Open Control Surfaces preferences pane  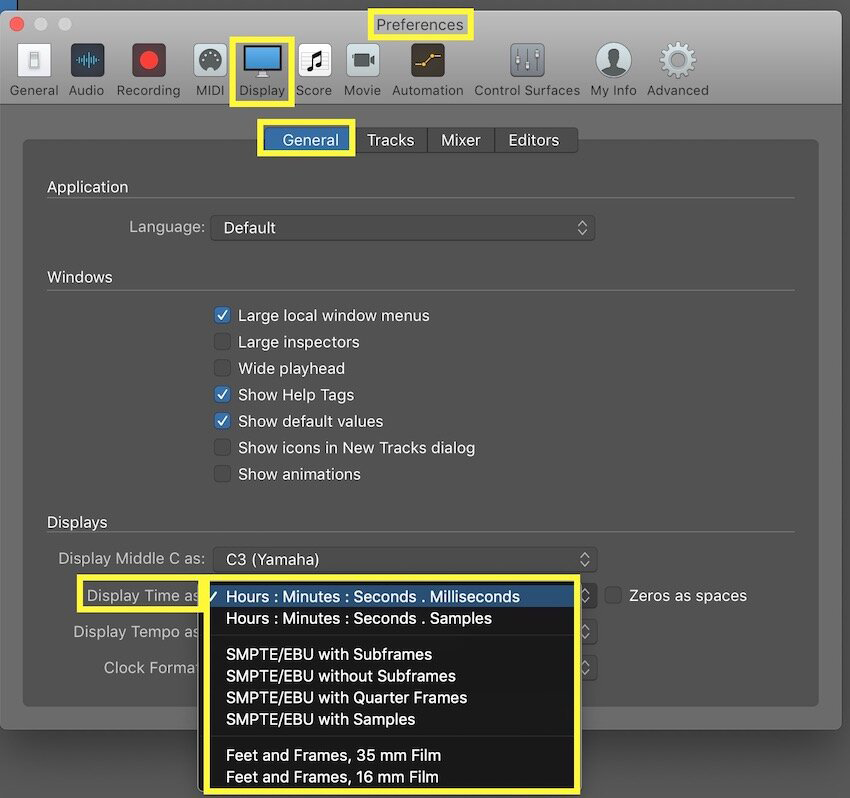point(527,70)
